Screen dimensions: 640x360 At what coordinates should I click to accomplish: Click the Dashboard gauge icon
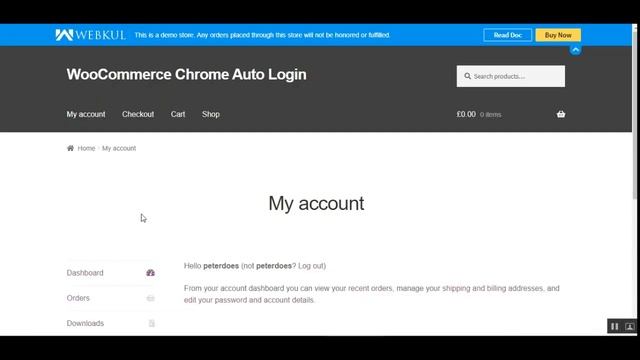(x=151, y=273)
